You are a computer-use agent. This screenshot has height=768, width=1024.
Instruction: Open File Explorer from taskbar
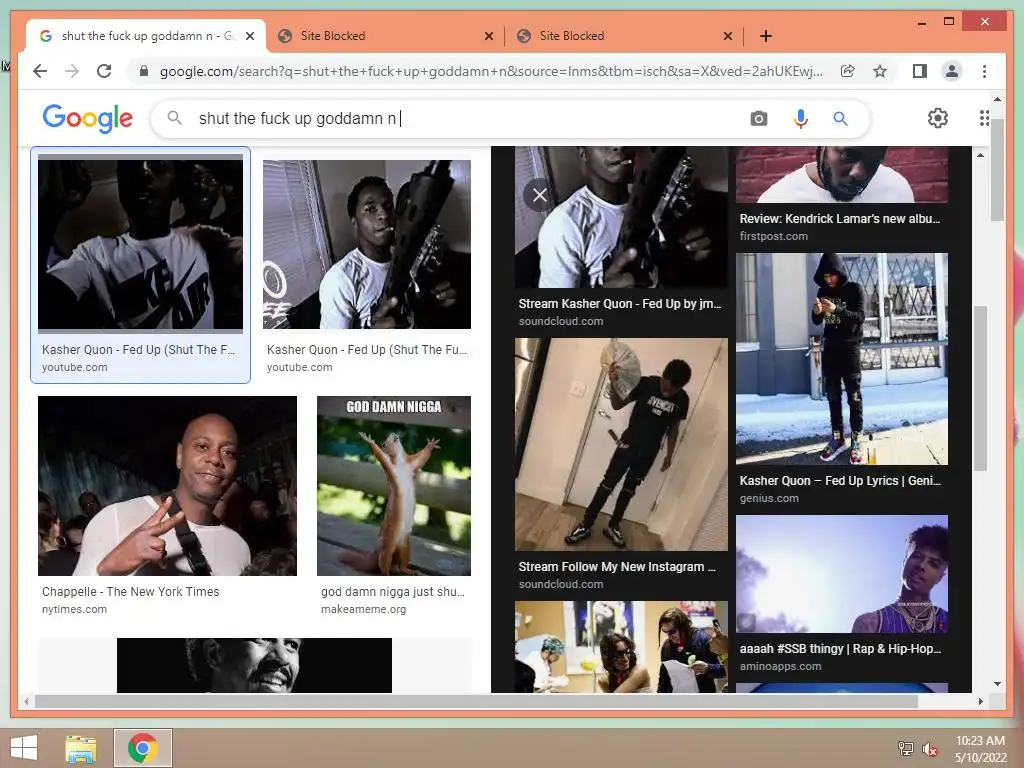81,748
